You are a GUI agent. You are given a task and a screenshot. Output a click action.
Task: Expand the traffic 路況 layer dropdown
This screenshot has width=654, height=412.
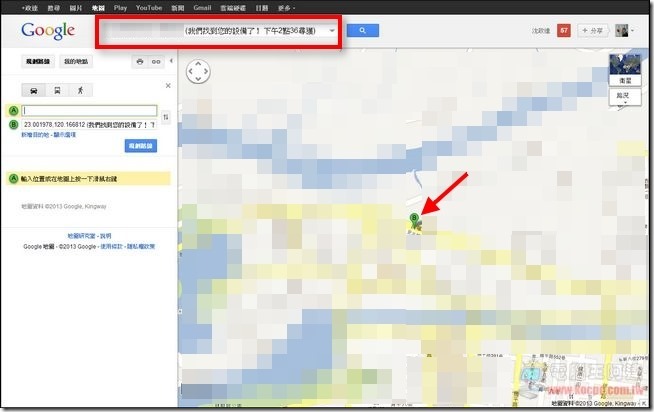625,98
